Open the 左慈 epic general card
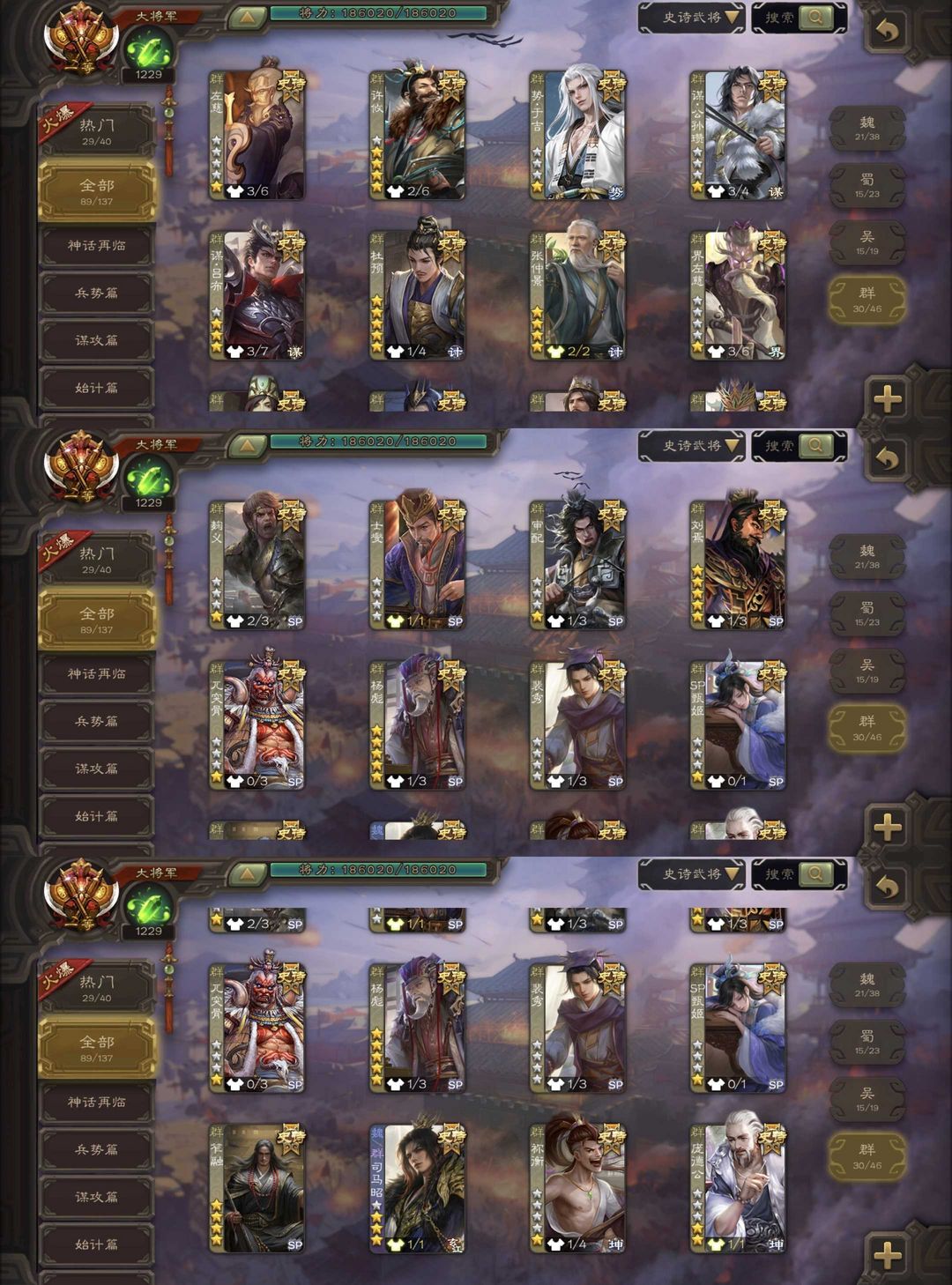The height and width of the screenshot is (1285, 952). point(257,135)
